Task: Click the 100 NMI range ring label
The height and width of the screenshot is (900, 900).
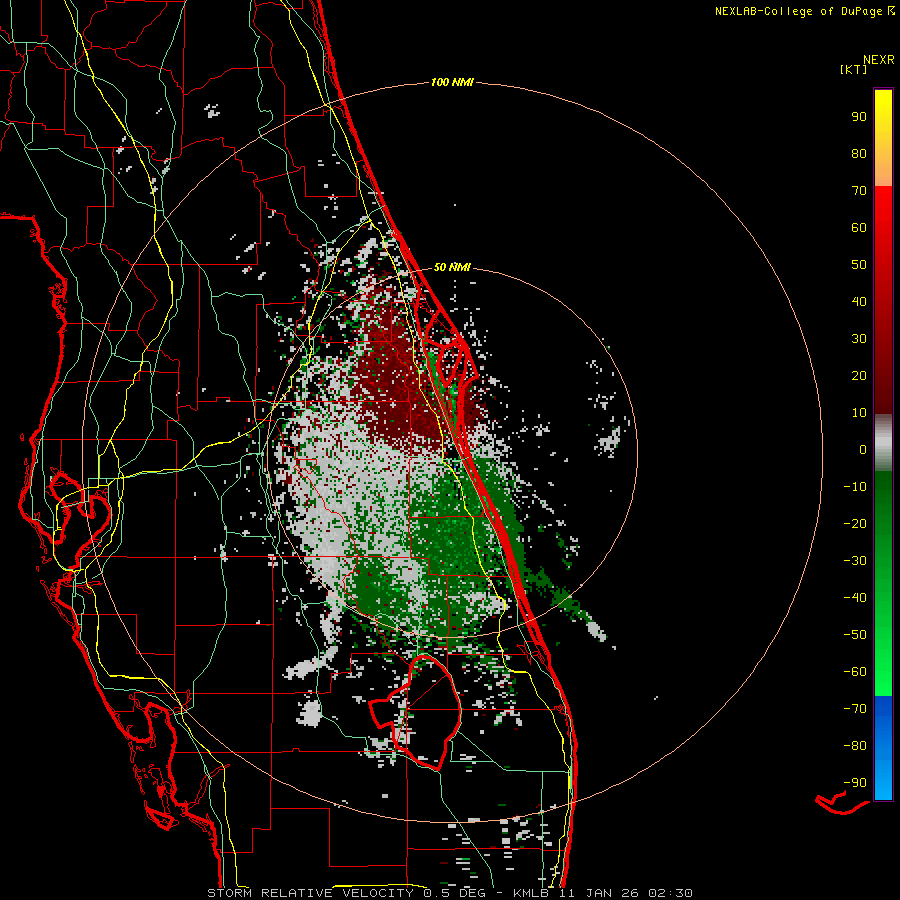Action: coord(452,83)
